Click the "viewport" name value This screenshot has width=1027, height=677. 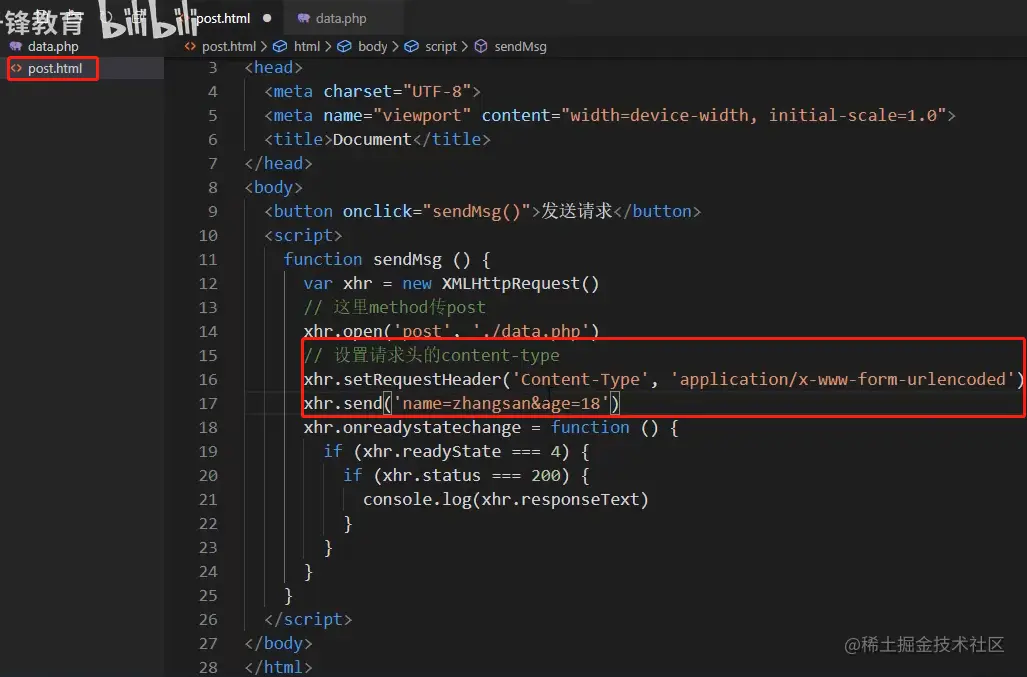422,116
